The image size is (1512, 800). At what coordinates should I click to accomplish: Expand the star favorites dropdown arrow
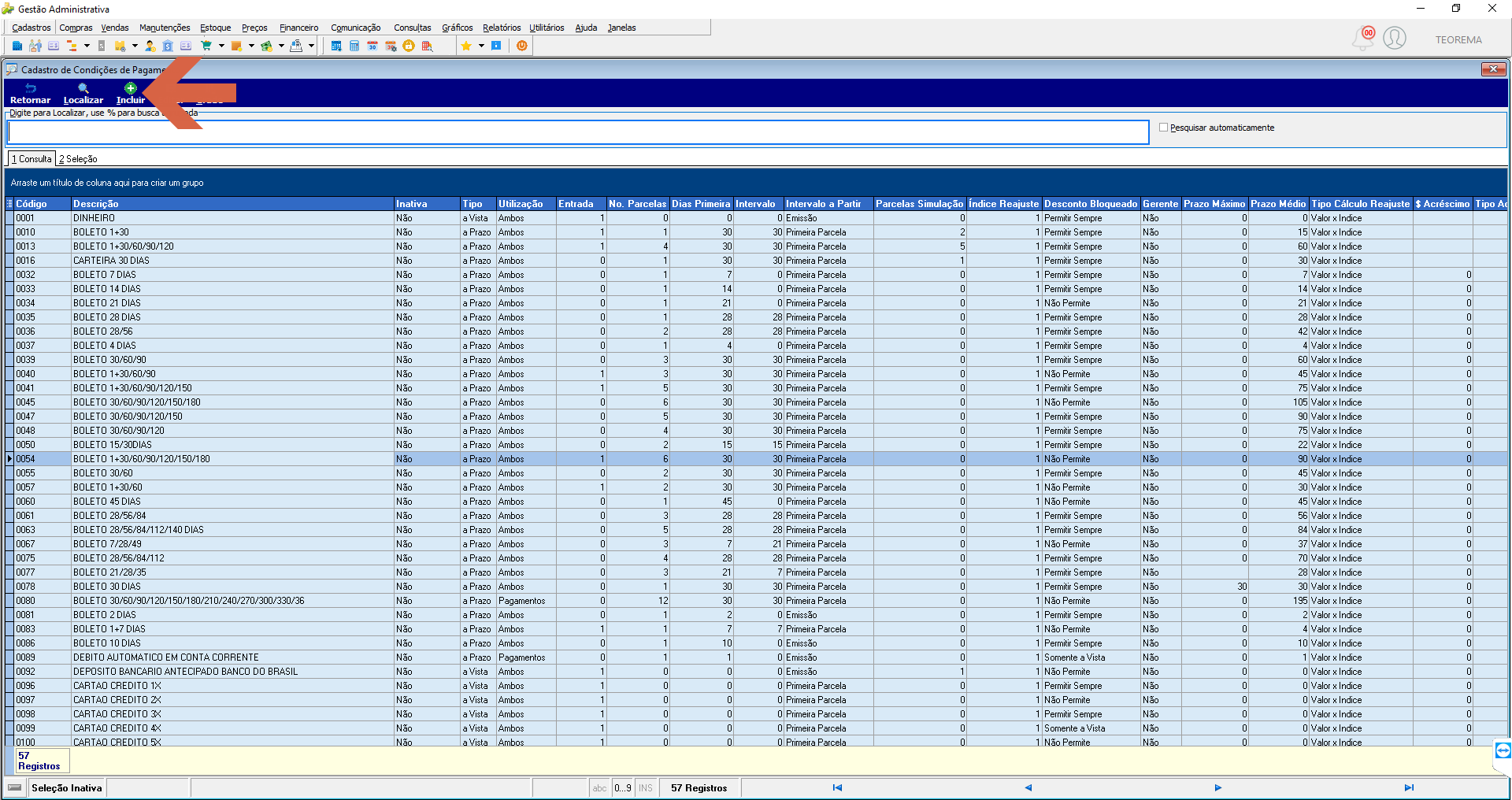[481, 46]
